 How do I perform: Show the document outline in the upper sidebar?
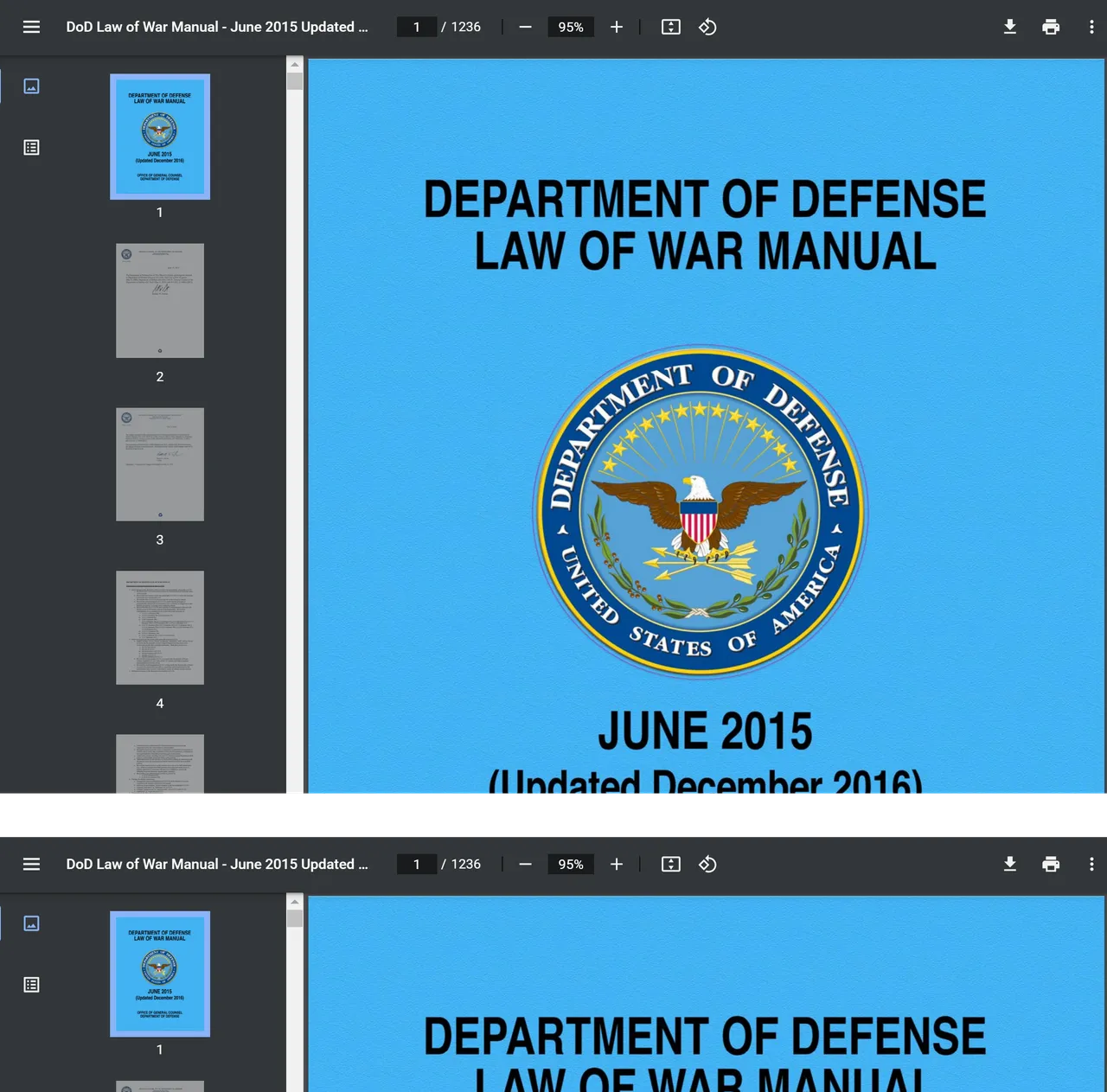[x=32, y=147]
